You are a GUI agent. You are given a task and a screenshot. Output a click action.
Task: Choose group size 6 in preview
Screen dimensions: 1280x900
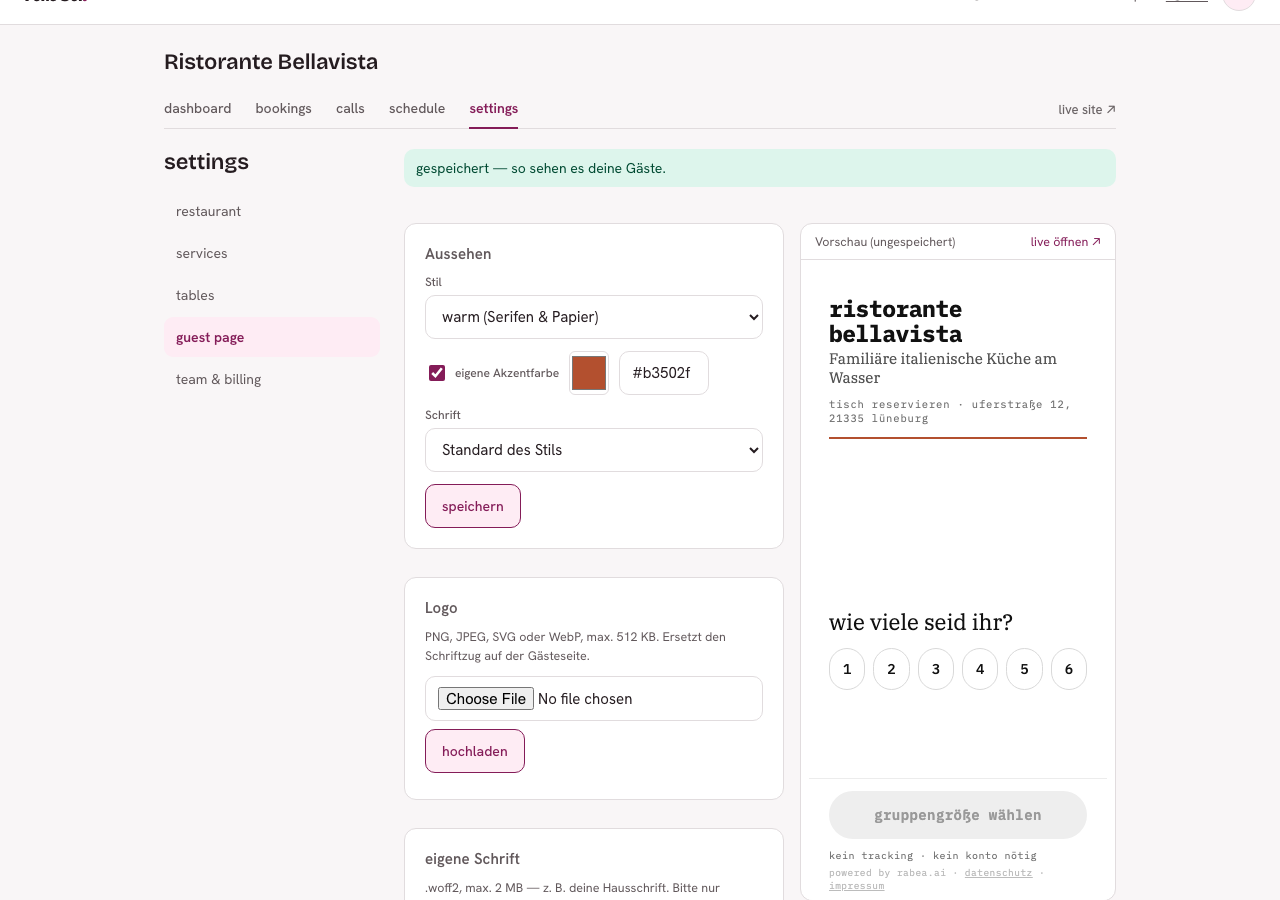[x=1069, y=669]
